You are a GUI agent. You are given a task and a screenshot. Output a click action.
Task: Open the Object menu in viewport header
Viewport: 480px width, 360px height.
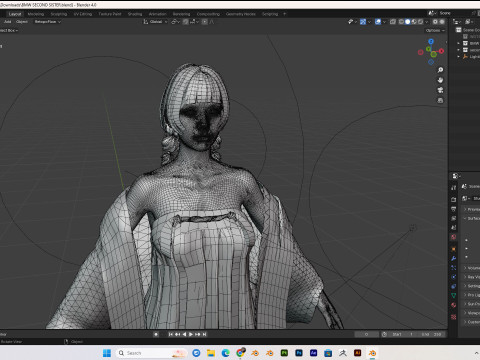[22, 22]
